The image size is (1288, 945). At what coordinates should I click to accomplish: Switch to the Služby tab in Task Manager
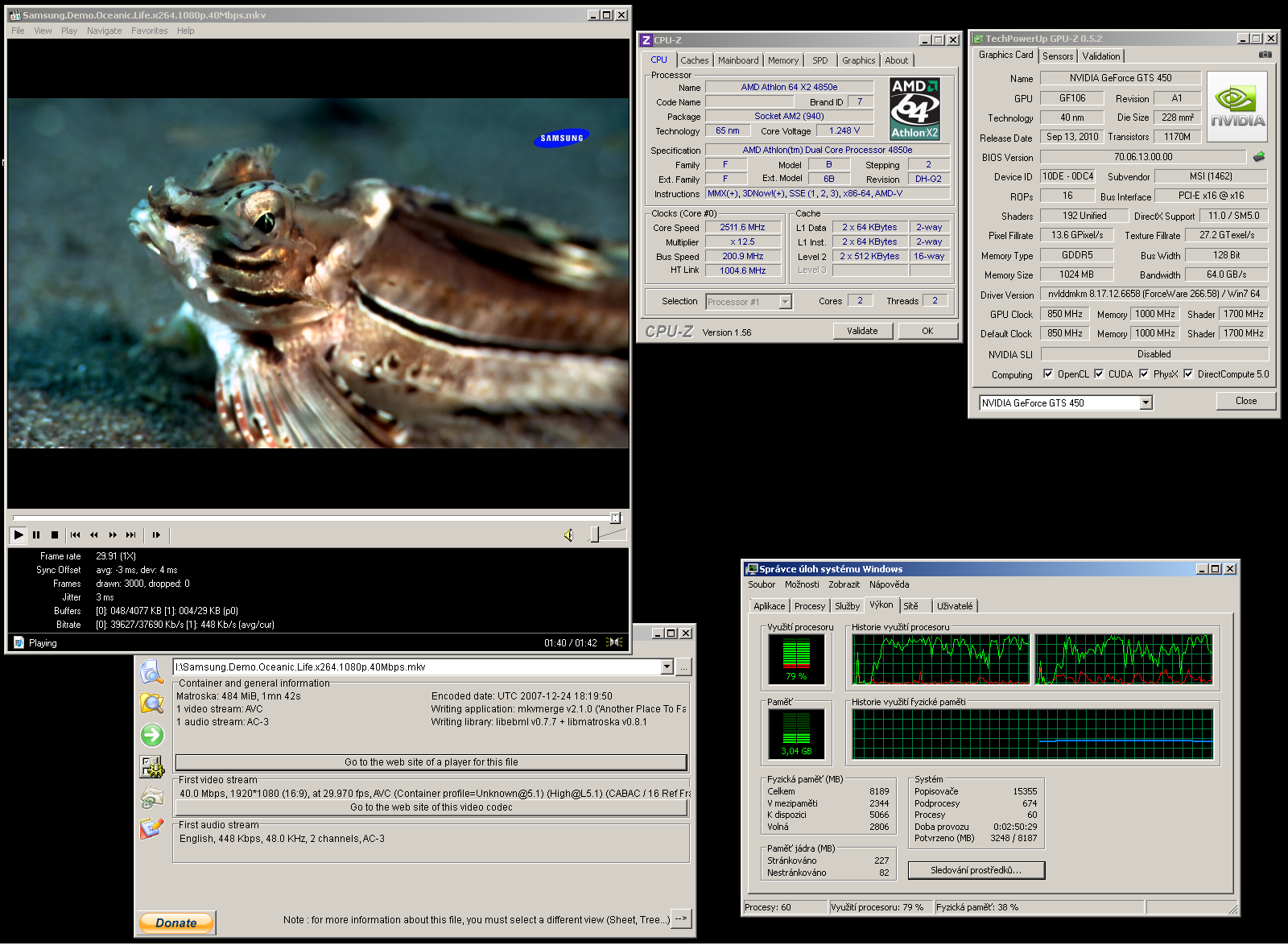coord(847,606)
